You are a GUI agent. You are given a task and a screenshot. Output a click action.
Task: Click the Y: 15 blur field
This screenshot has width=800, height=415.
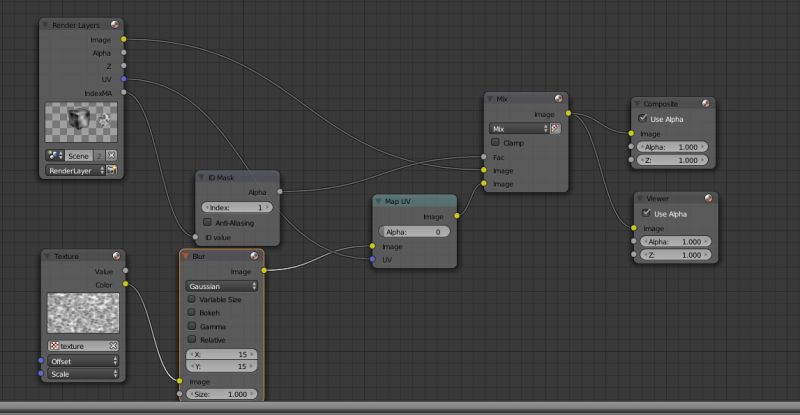click(221, 366)
